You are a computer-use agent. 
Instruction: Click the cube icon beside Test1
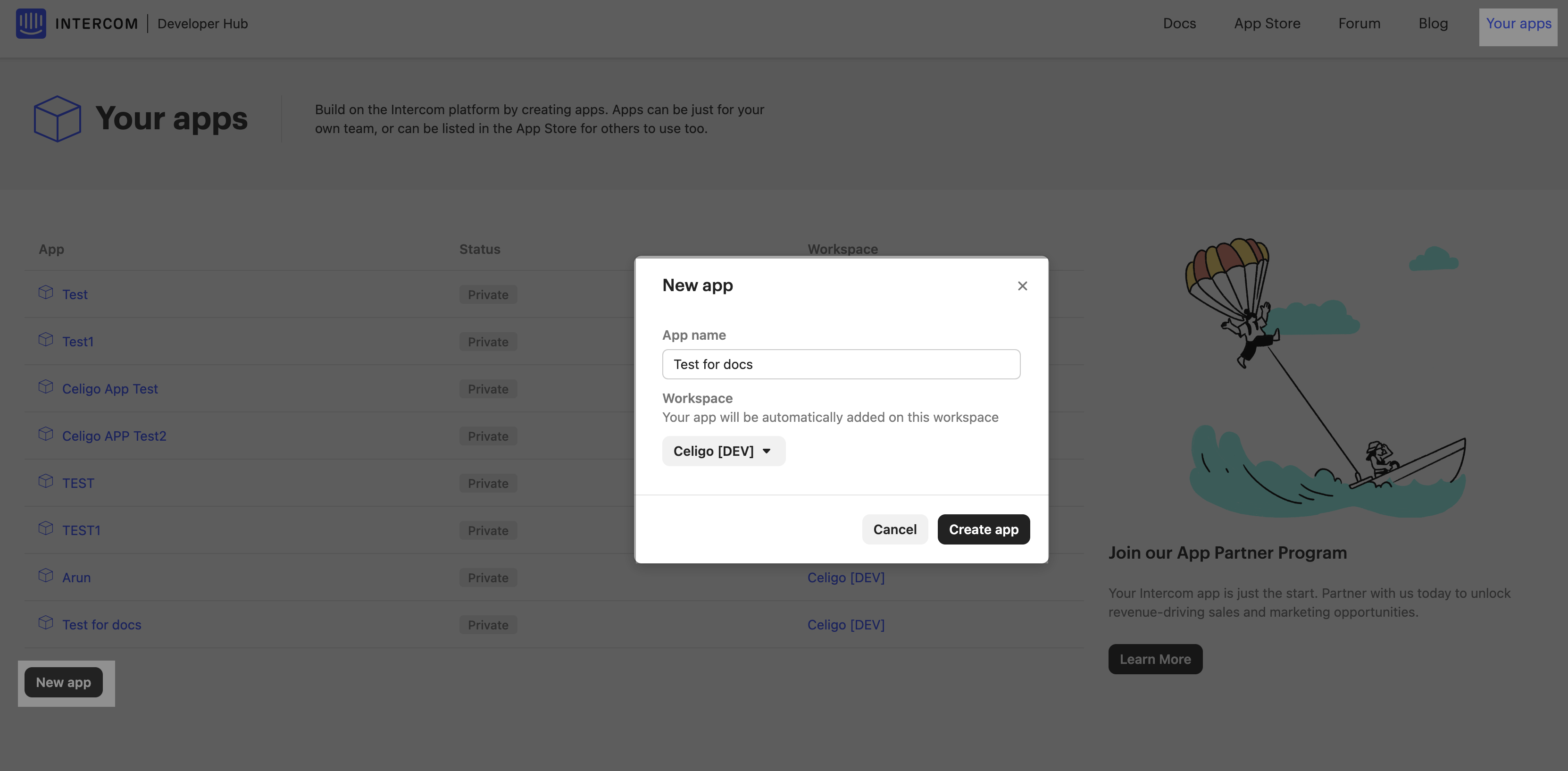[x=46, y=340]
